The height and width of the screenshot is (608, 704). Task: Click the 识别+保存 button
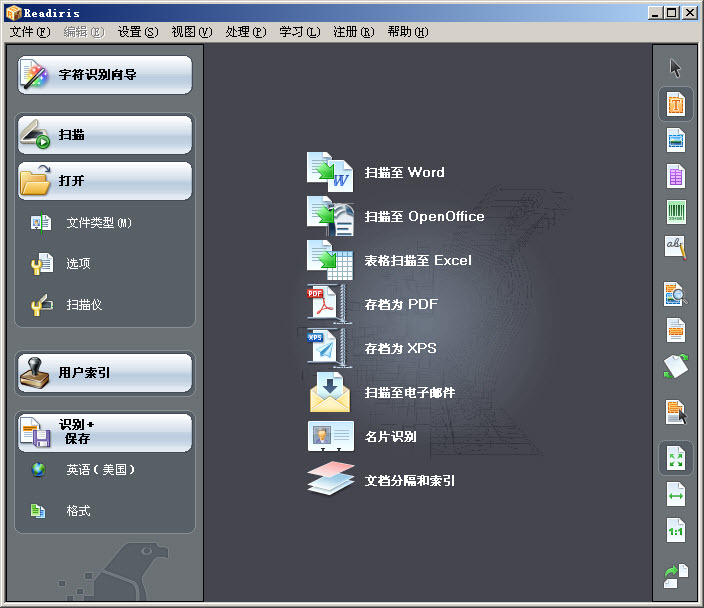pos(105,432)
